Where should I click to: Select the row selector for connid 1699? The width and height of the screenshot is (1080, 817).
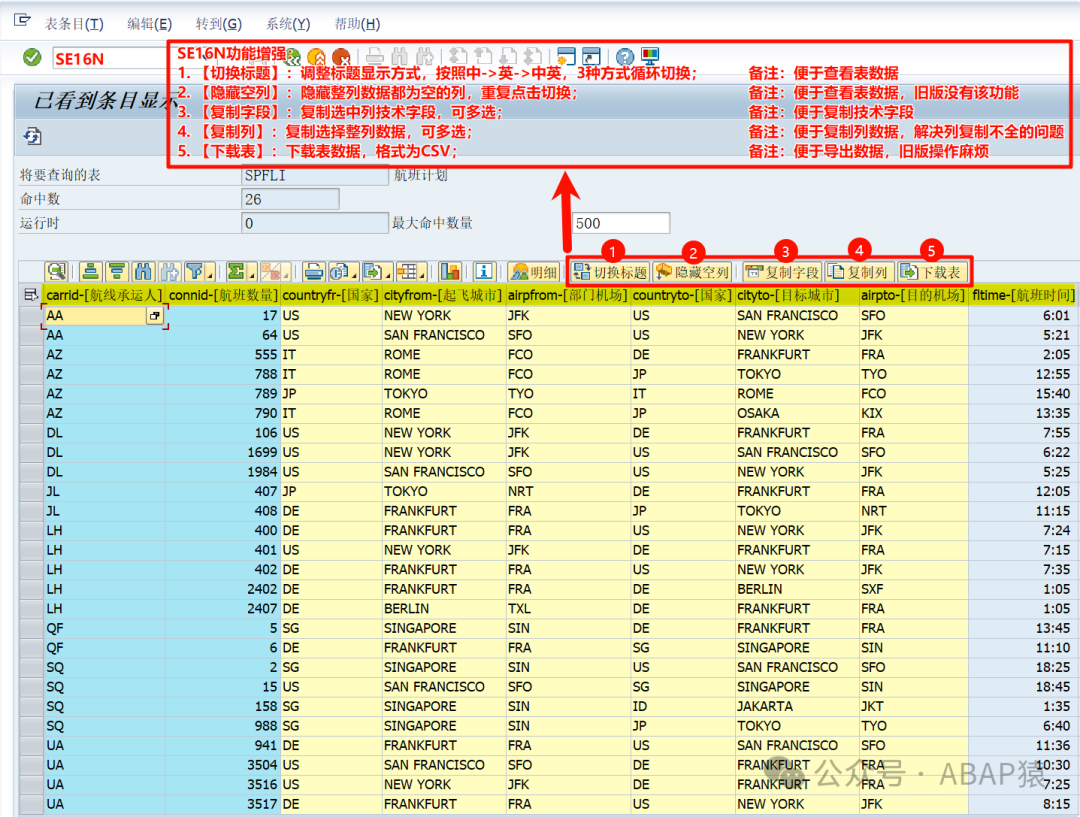click(31, 453)
